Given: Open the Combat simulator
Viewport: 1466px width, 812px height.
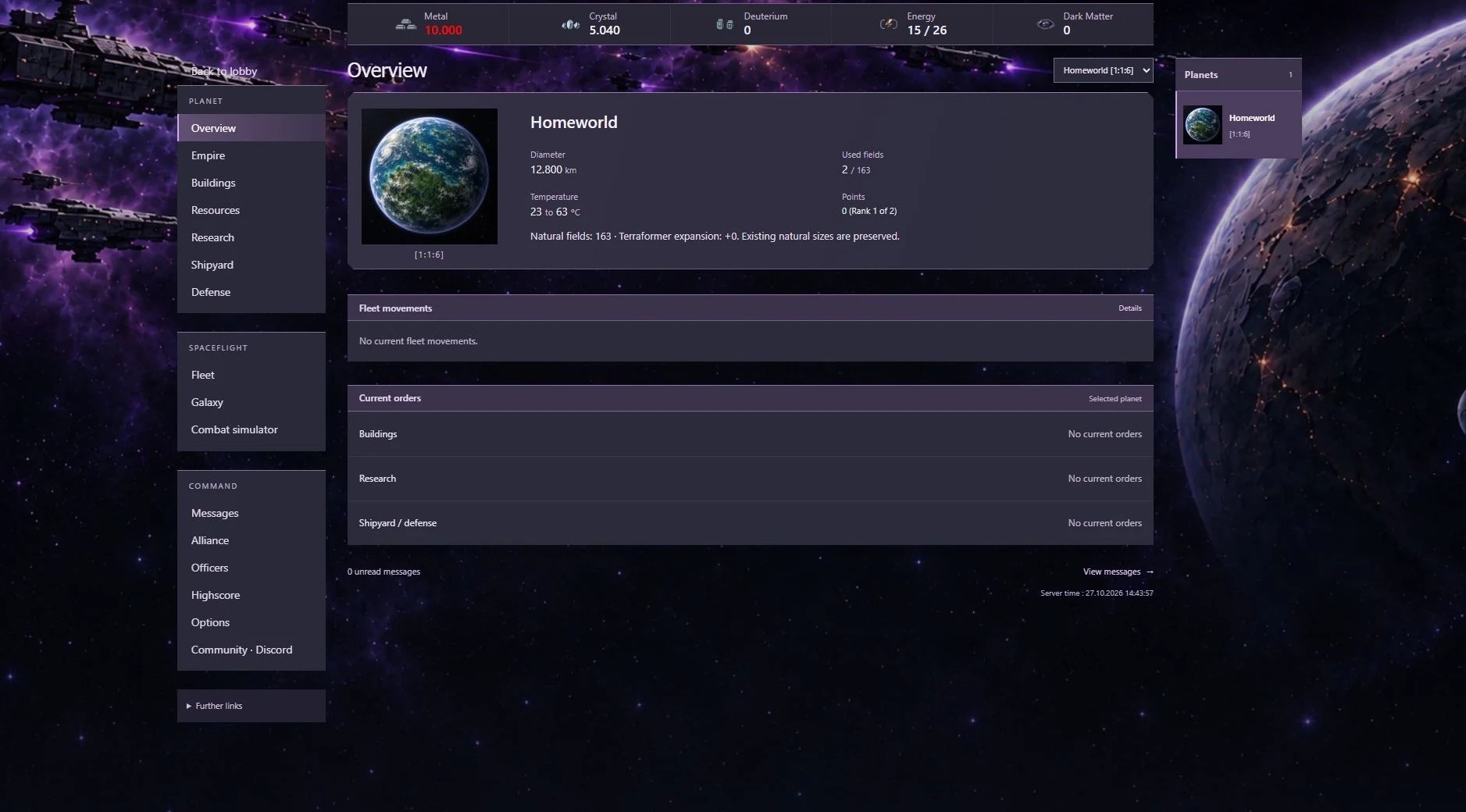Looking at the screenshot, I should coord(251,429).
